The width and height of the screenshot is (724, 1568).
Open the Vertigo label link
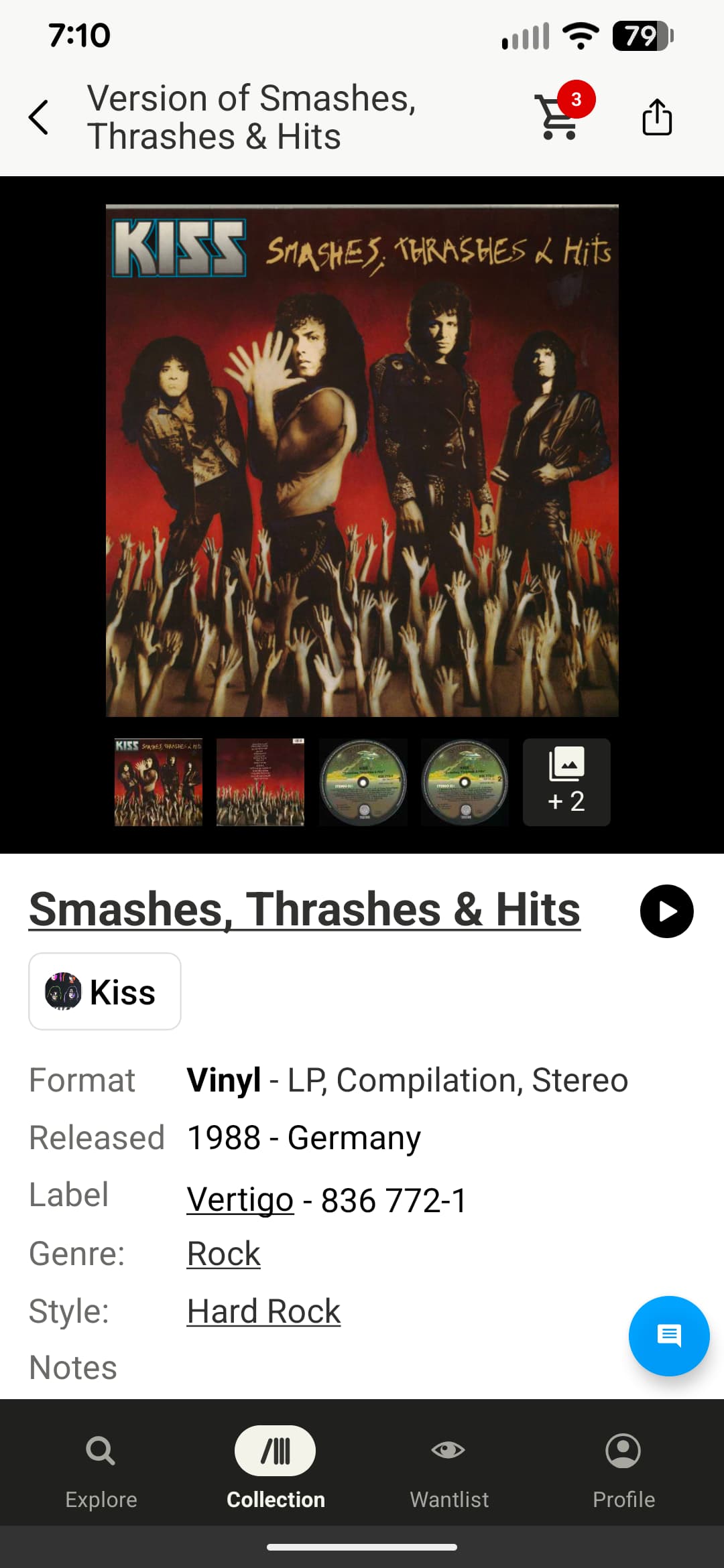pos(240,1199)
